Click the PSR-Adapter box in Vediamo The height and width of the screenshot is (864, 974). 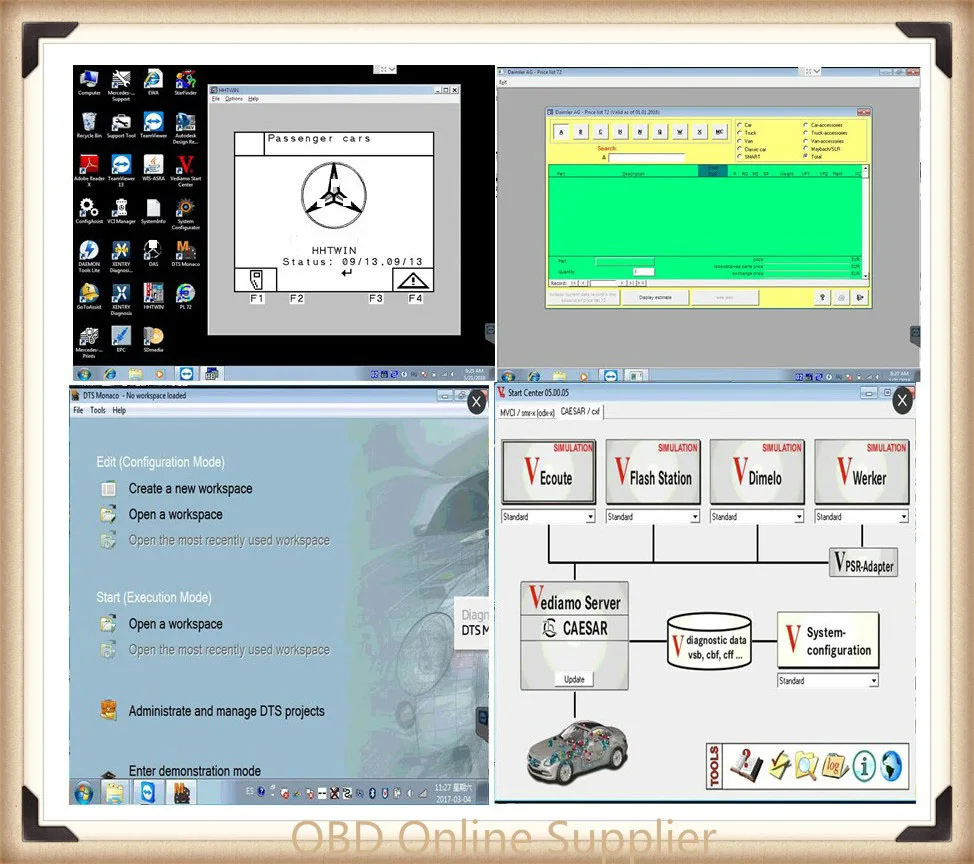[863, 563]
